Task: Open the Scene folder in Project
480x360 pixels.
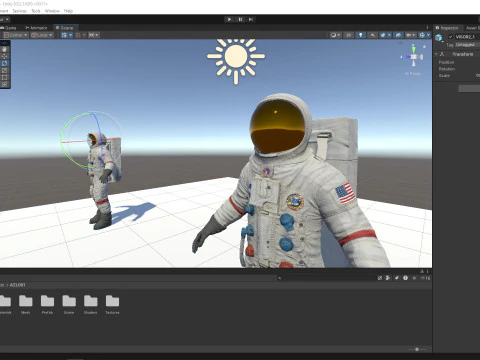Action: (69, 304)
